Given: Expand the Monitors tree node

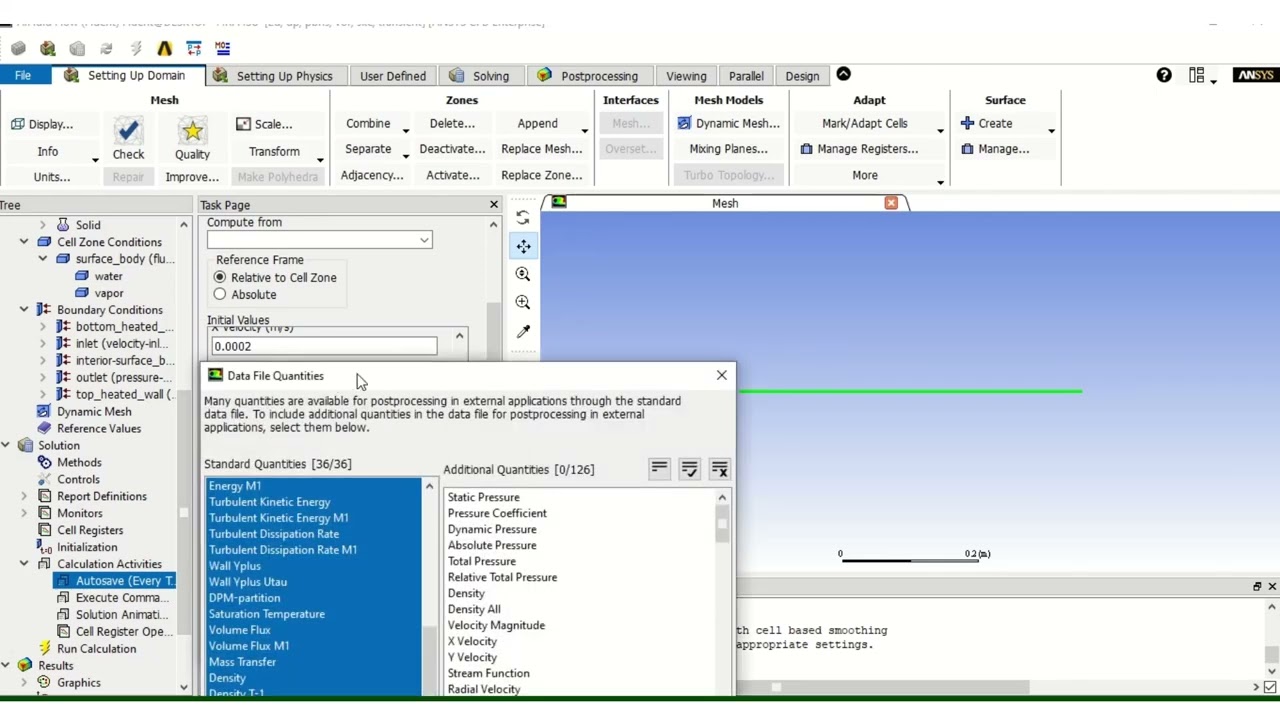Looking at the screenshot, I should click(24, 513).
